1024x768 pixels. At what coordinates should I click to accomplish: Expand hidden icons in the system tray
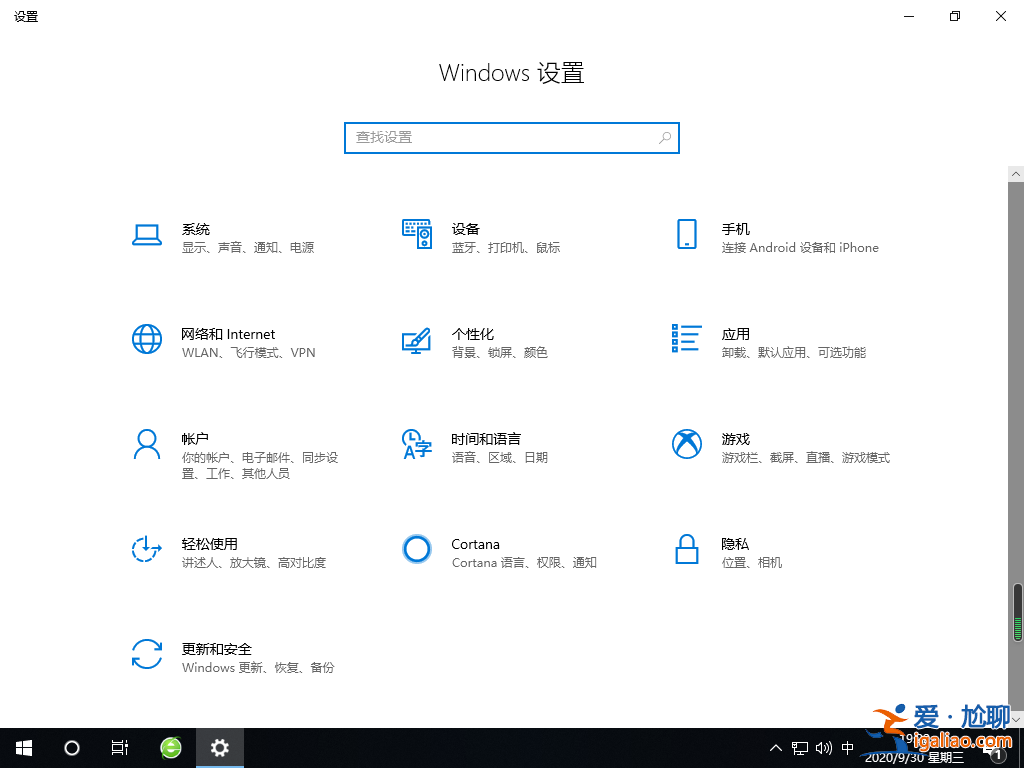click(776, 747)
